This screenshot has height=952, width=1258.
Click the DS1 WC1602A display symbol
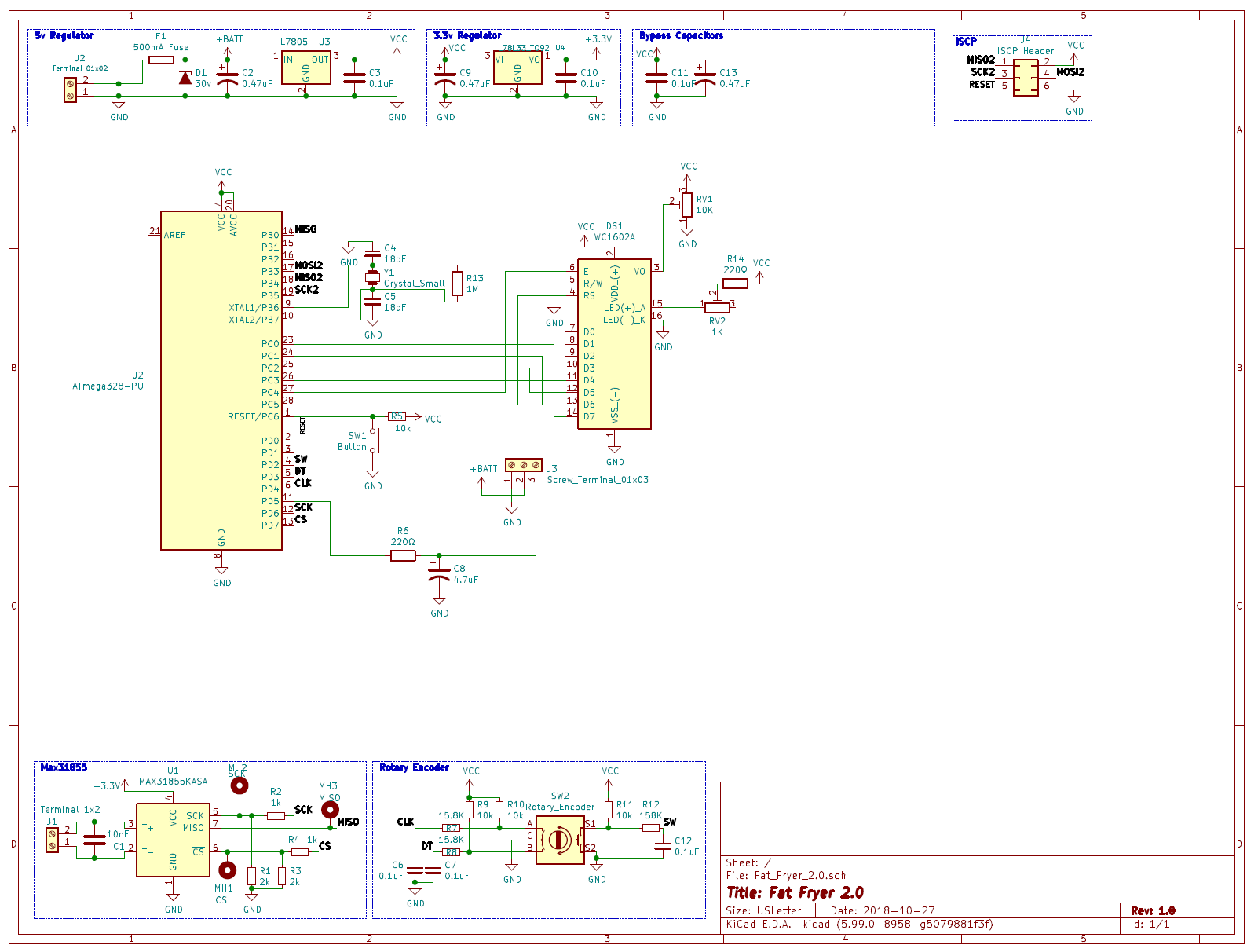[x=614, y=344]
